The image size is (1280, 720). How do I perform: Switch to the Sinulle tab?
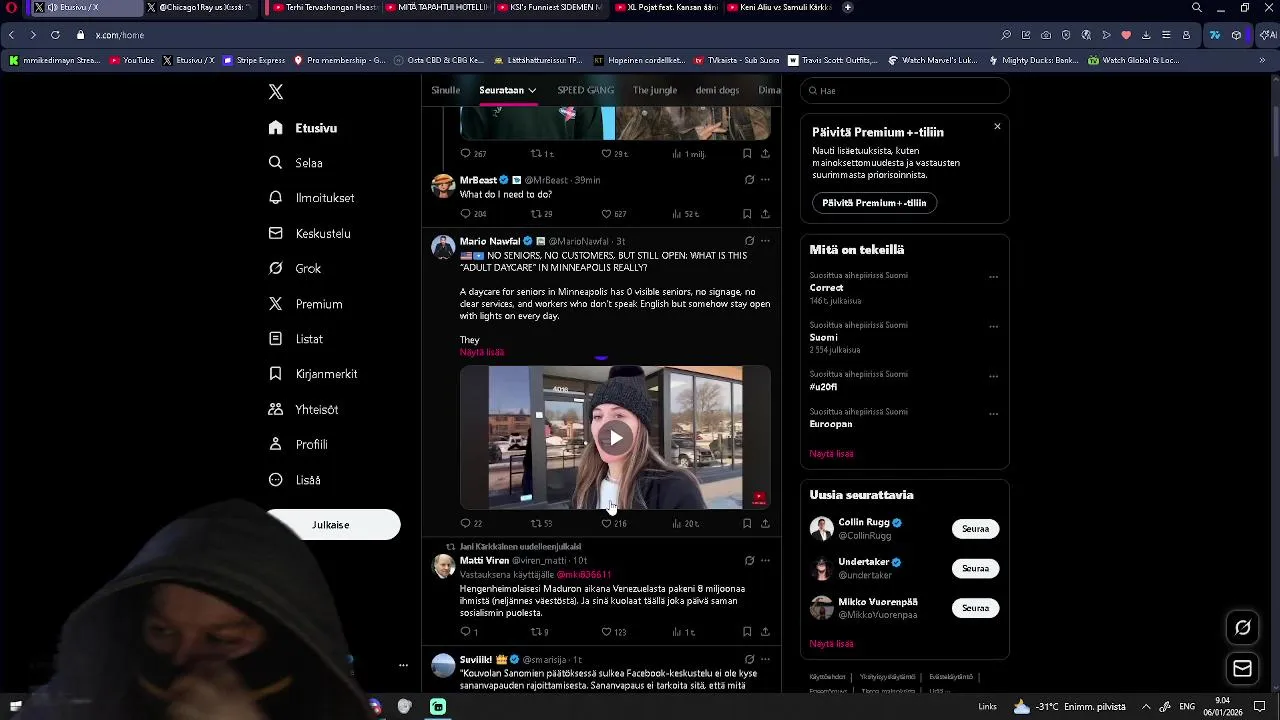coord(446,90)
